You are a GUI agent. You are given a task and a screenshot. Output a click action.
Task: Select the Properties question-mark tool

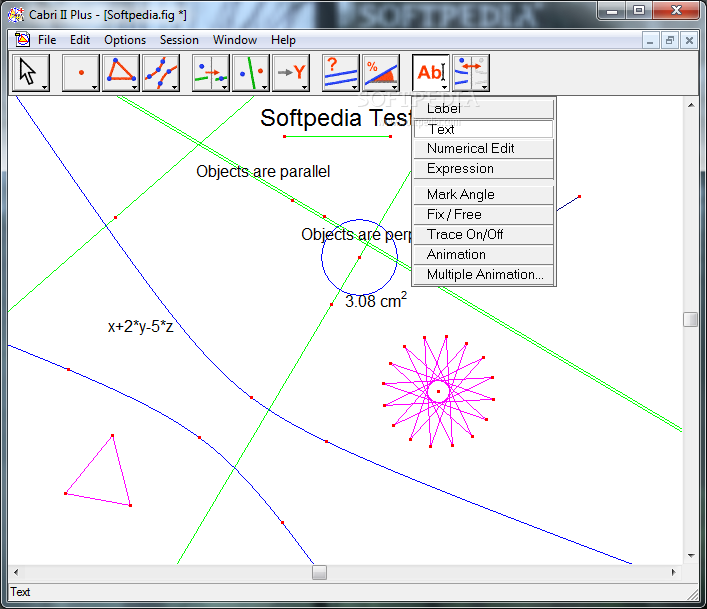(x=341, y=73)
